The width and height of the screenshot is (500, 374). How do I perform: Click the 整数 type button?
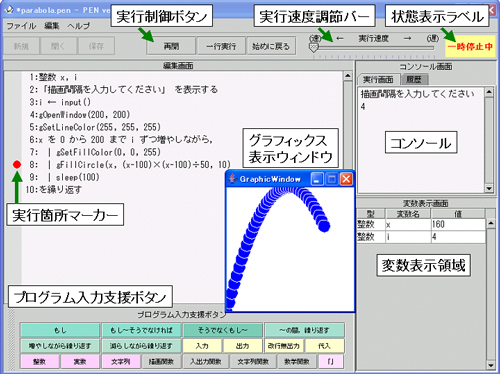click(40, 361)
